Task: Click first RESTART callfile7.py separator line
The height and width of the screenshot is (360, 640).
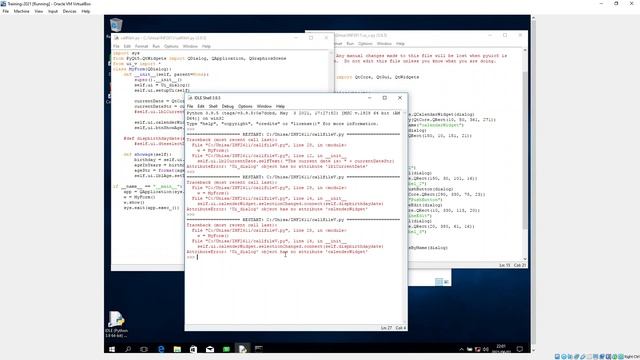Action: (x=293, y=134)
